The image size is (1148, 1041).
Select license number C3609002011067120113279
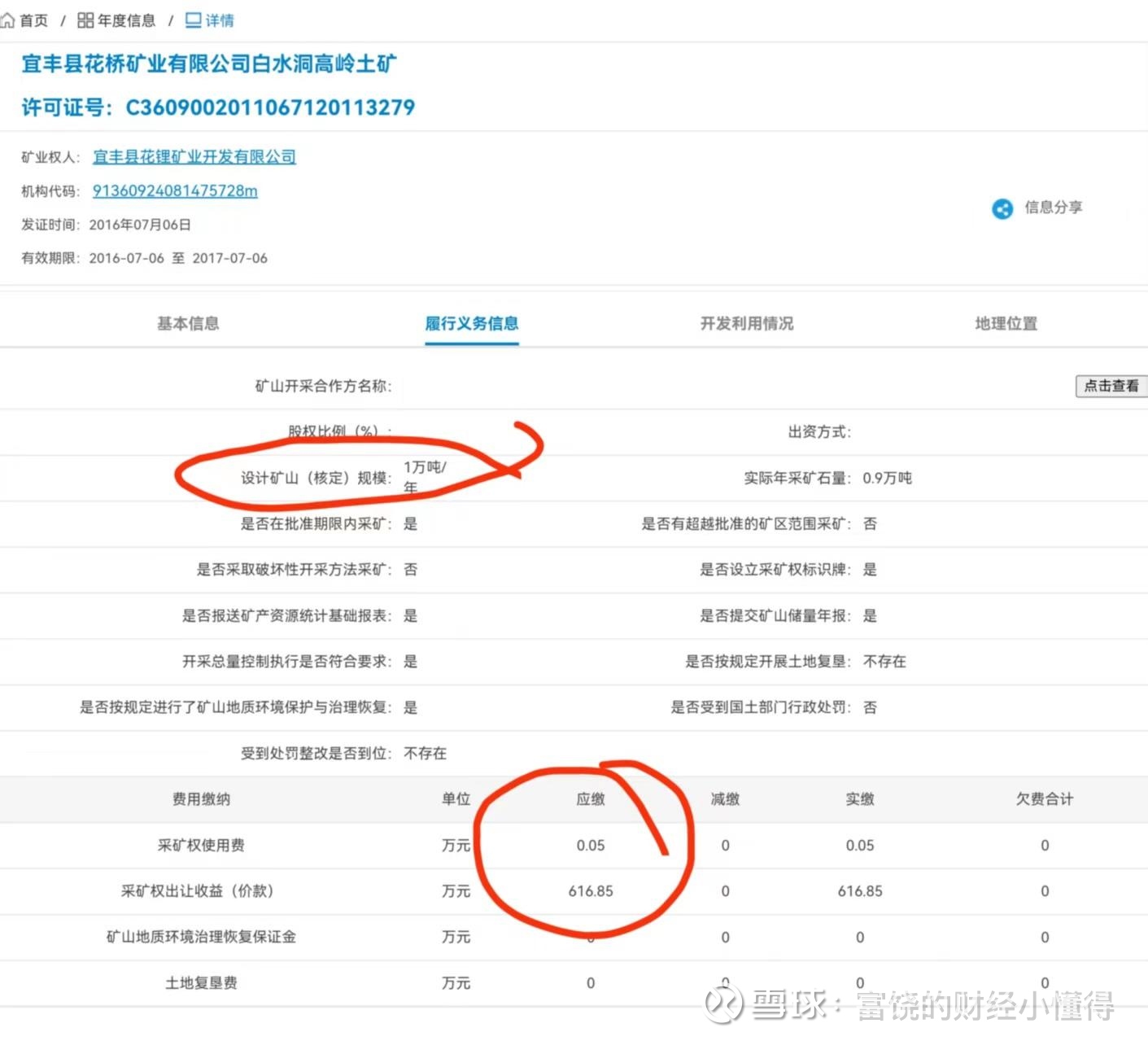pyautogui.click(x=270, y=107)
